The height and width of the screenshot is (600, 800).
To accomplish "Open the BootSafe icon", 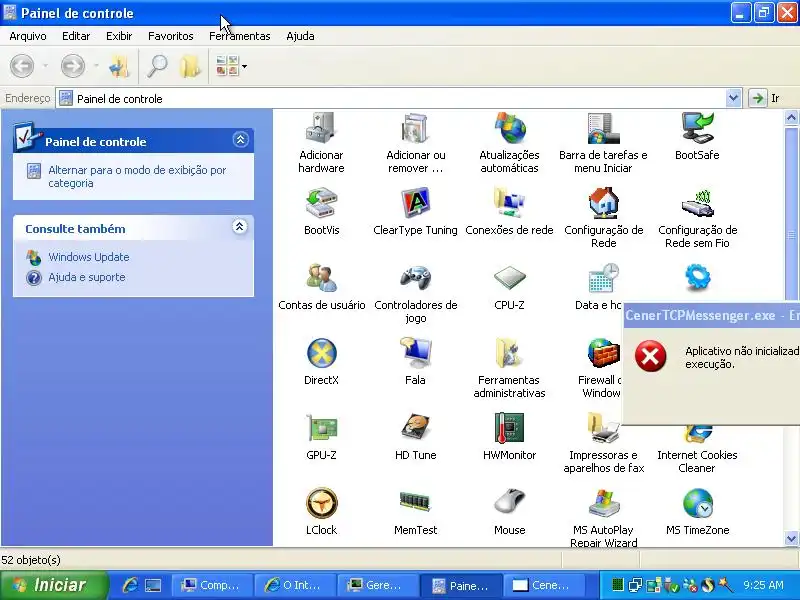I will pyautogui.click(x=697, y=137).
